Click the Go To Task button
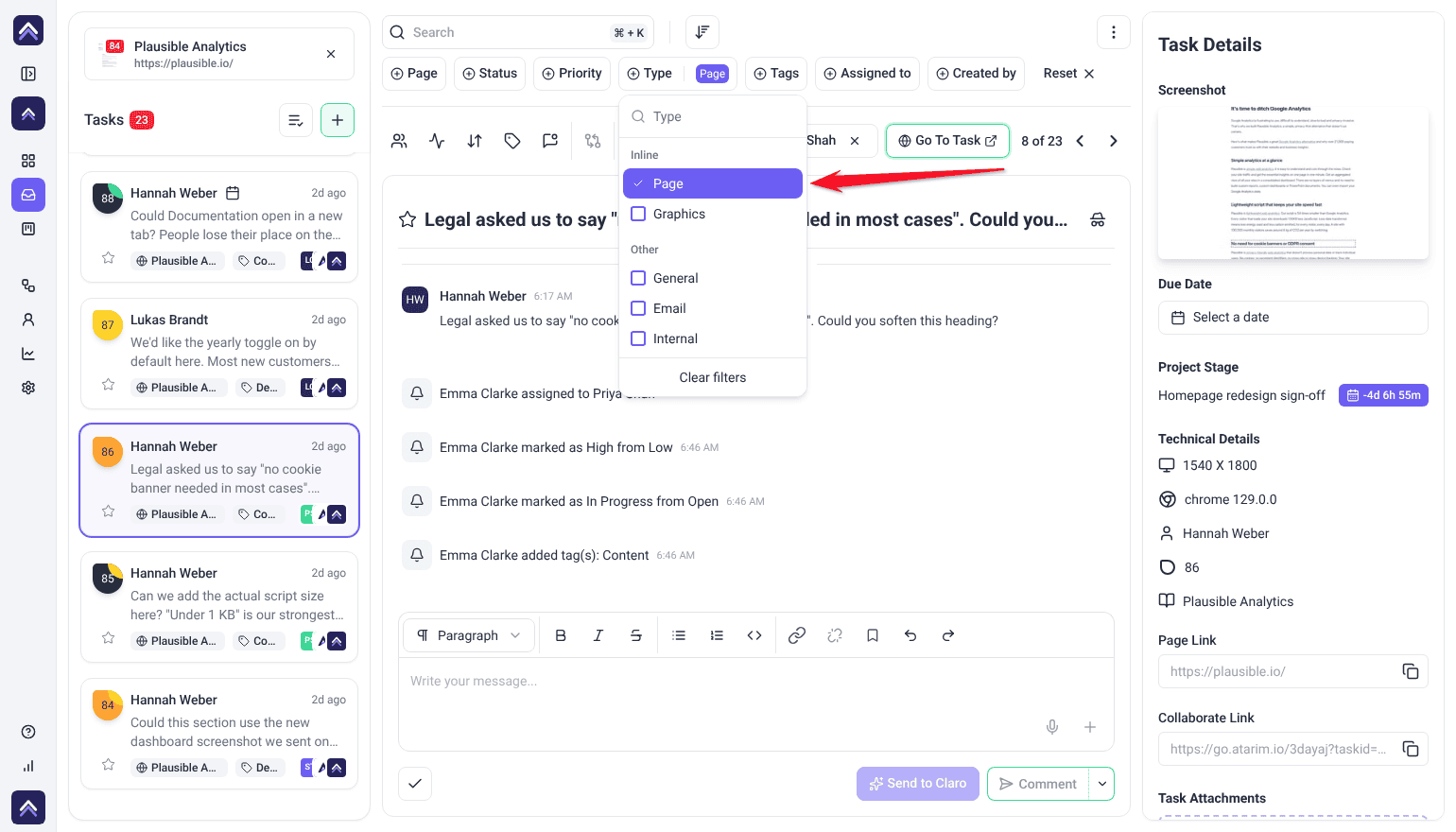This screenshot has width=1456, height=832. pyautogui.click(x=947, y=141)
